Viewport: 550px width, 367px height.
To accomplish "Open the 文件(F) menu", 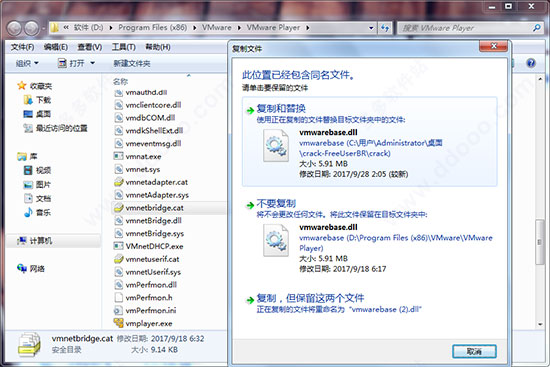I will coord(22,47).
